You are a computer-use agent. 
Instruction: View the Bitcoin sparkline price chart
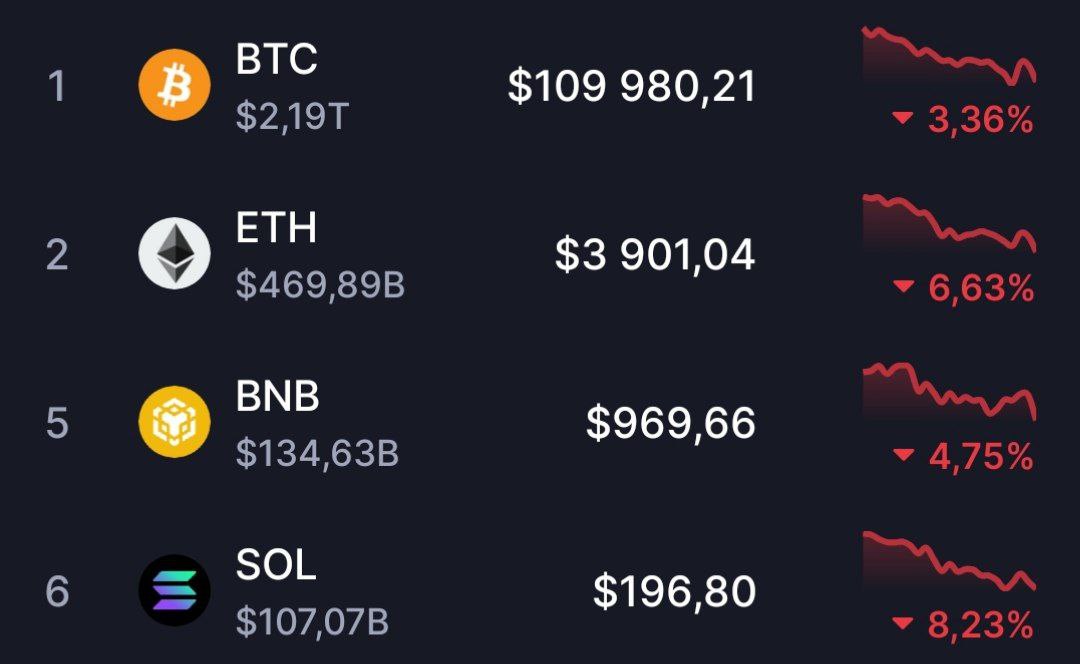[948, 57]
